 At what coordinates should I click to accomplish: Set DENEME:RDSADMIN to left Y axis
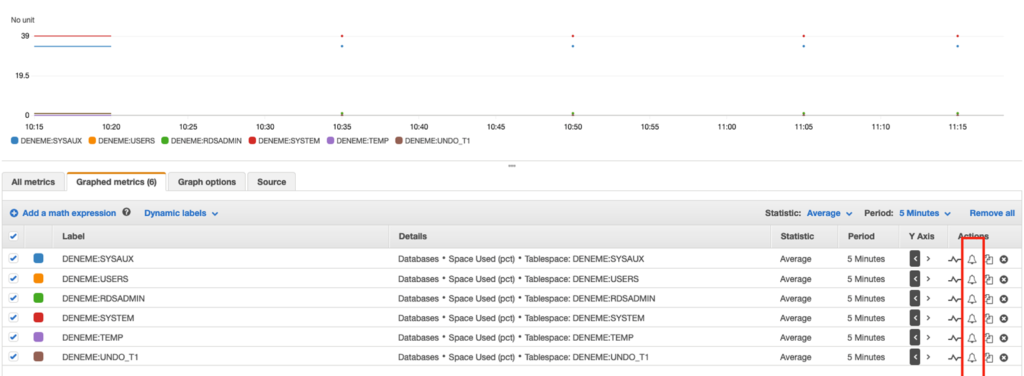coord(915,298)
